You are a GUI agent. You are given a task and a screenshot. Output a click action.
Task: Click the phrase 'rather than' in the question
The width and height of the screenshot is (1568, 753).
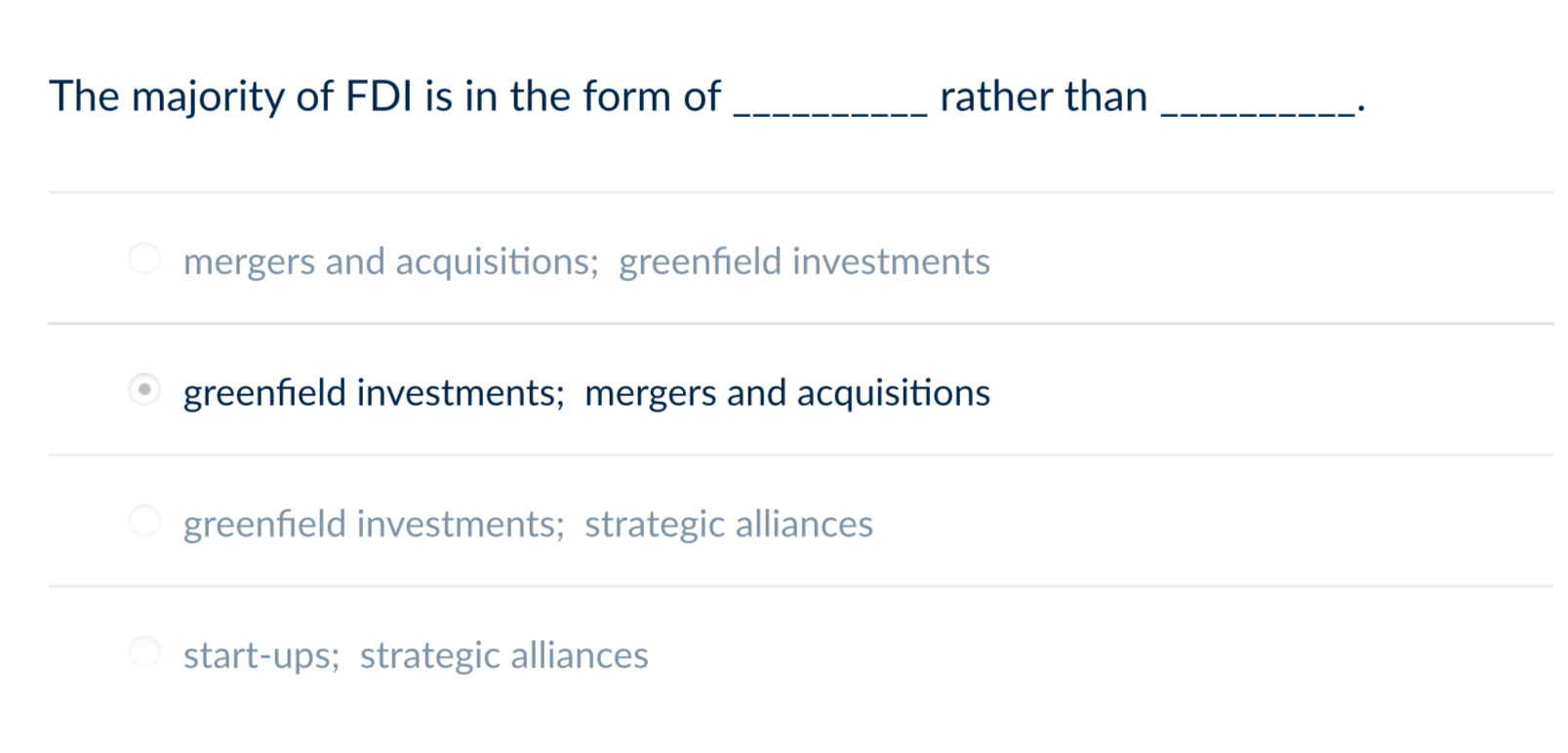1041,95
